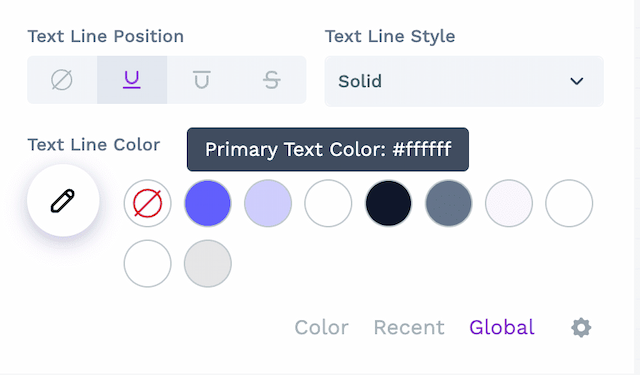This screenshot has width=640, height=375.
Task: Switch to the Color tab
Action: (x=322, y=328)
